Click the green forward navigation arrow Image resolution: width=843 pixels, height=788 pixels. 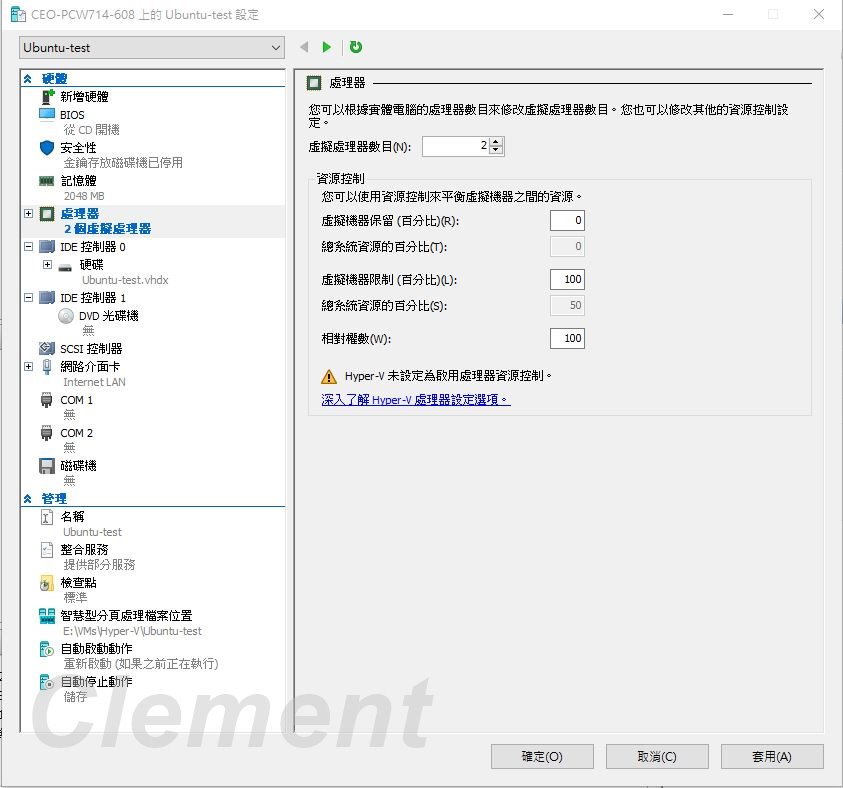click(x=326, y=47)
